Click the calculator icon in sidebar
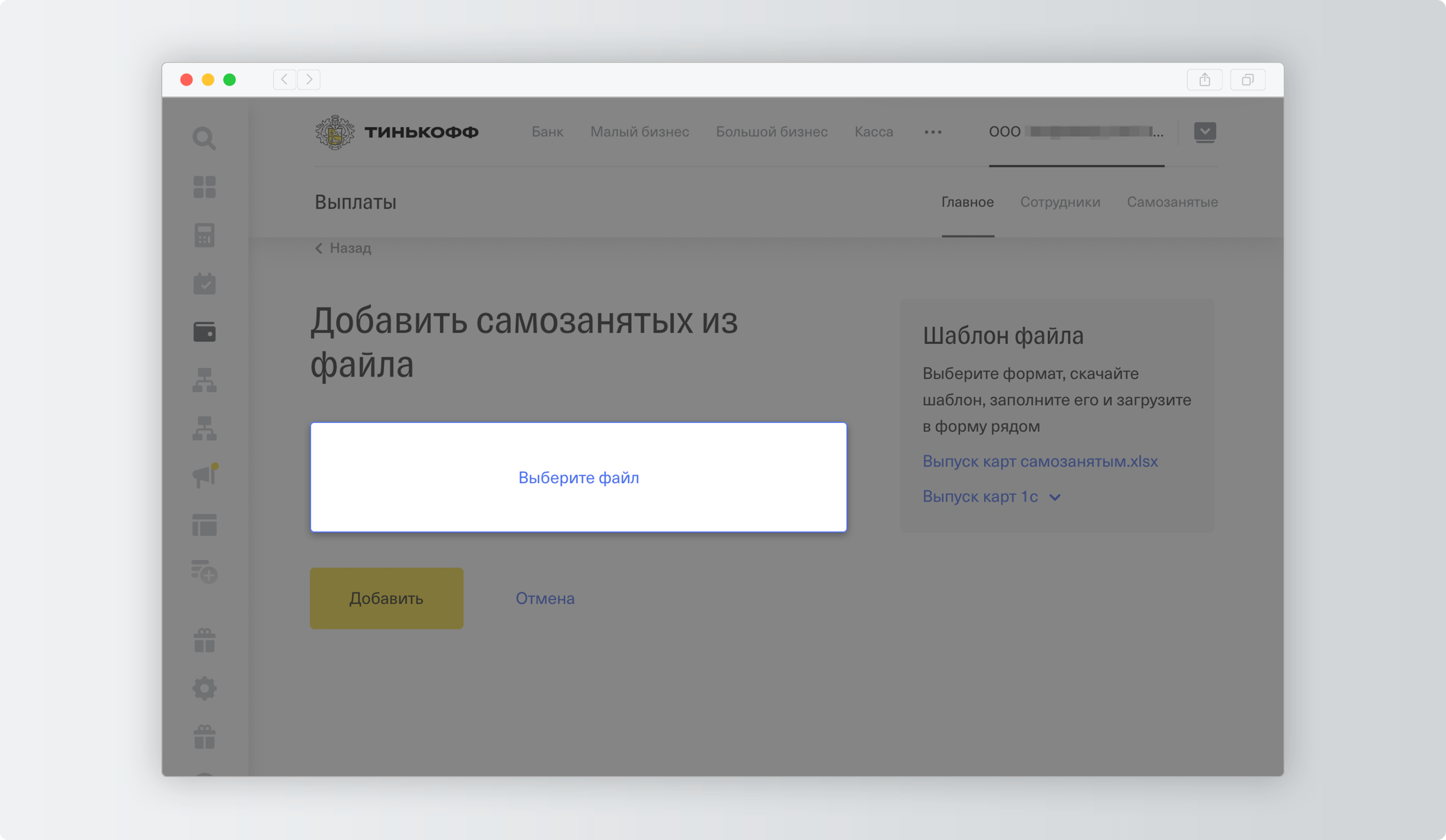 (x=204, y=235)
